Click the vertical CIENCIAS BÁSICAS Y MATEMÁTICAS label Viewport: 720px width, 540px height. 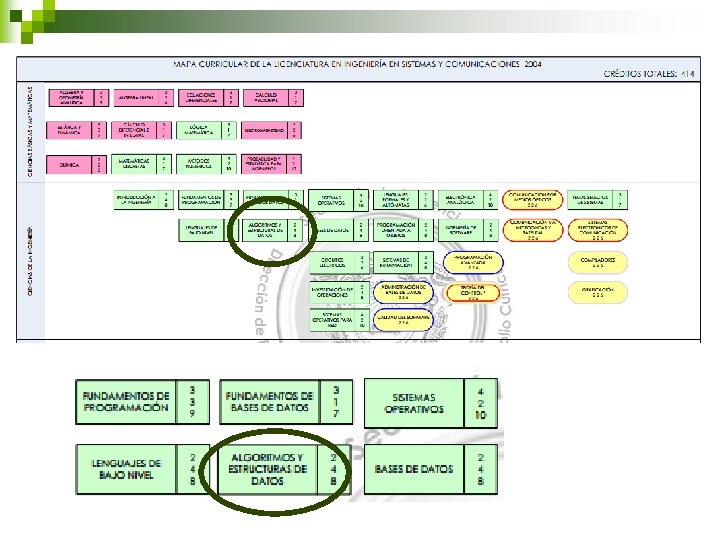coord(30,132)
